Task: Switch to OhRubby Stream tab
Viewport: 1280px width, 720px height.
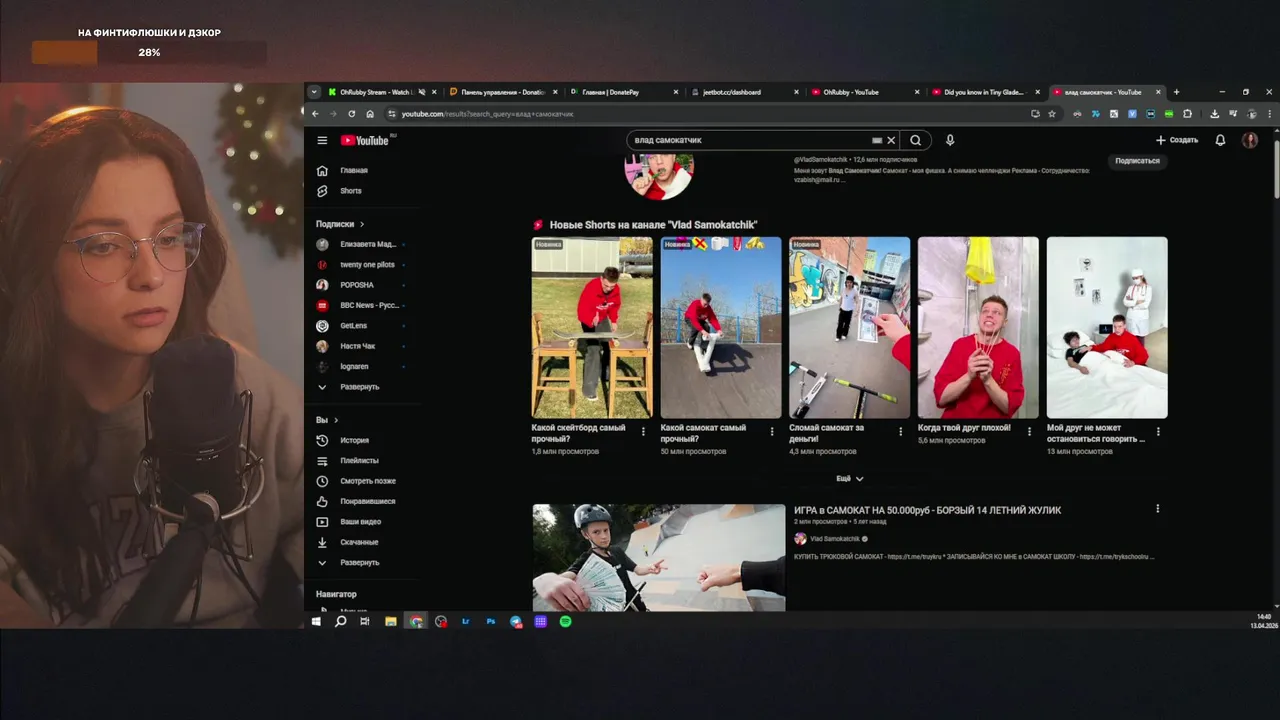Action: click(x=376, y=92)
